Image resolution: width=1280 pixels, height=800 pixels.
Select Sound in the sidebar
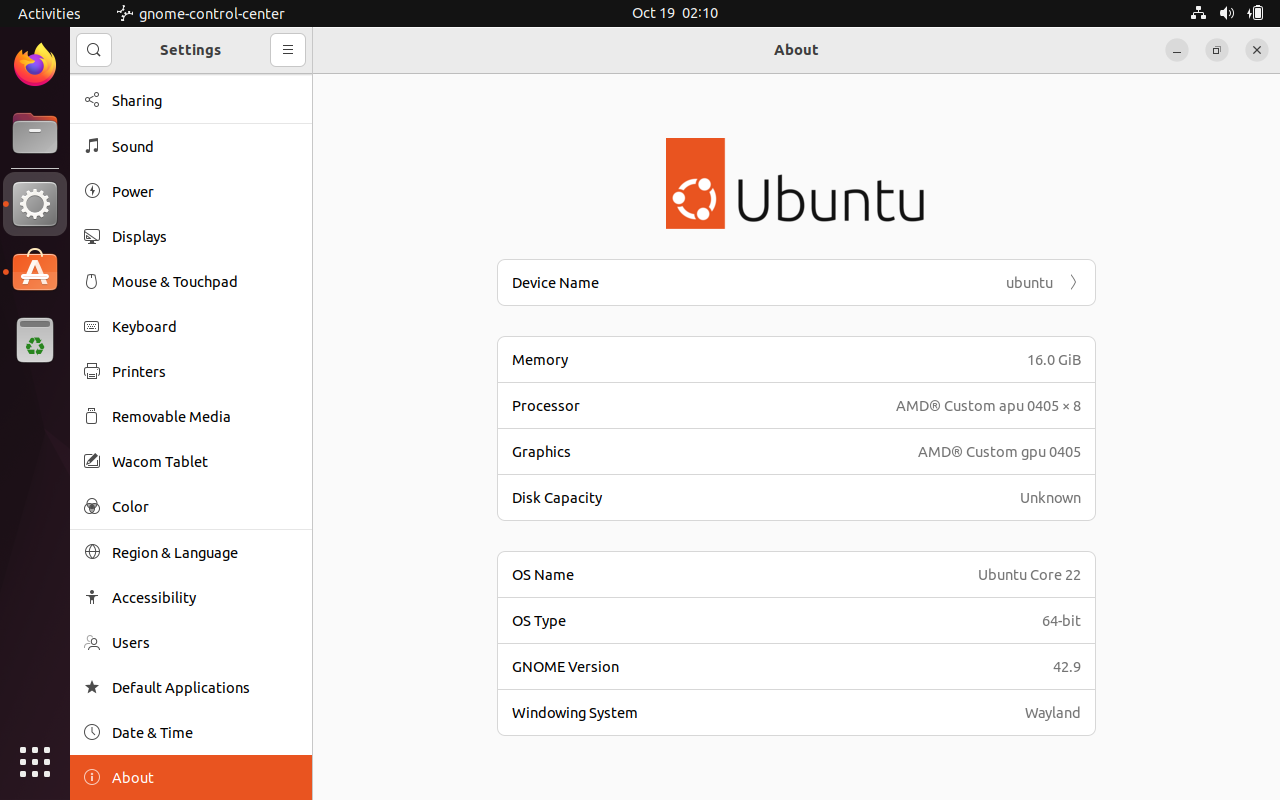191,146
